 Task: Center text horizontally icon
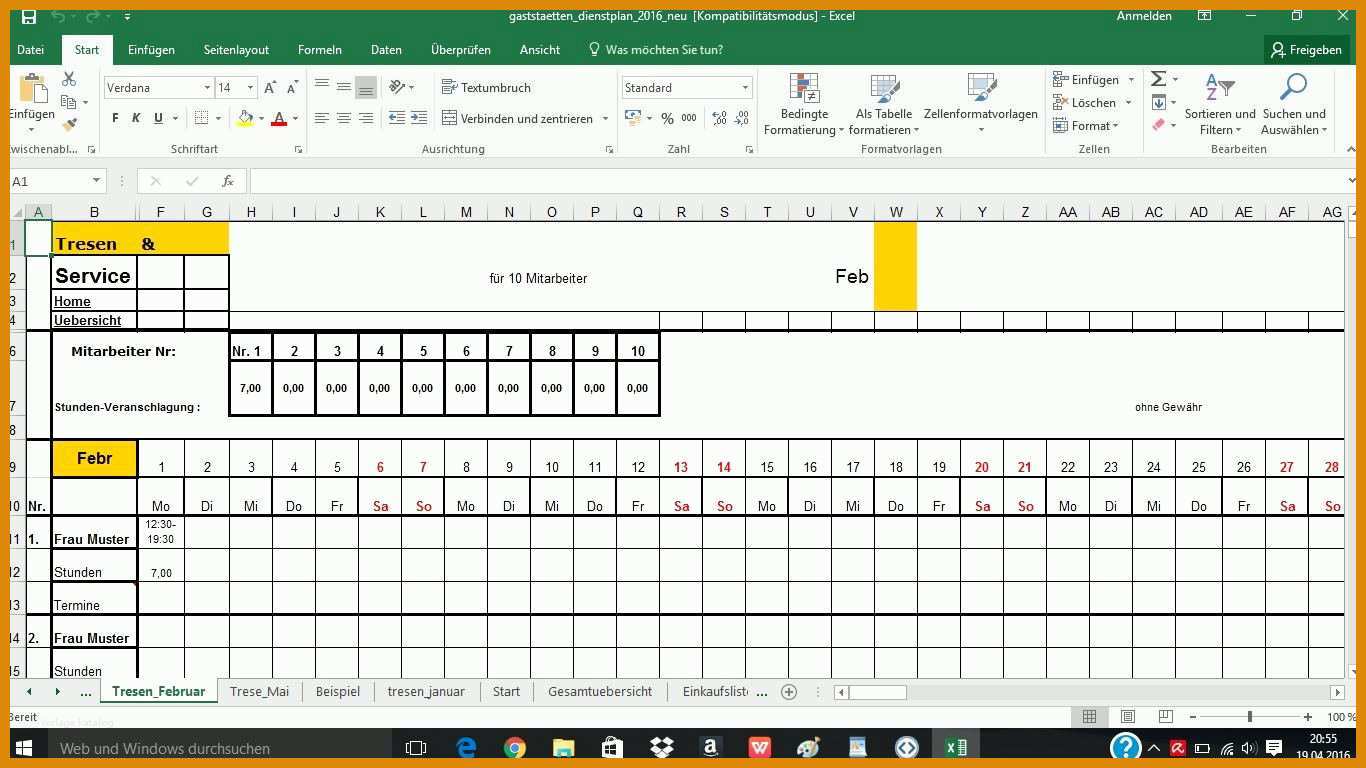click(344, 118)
